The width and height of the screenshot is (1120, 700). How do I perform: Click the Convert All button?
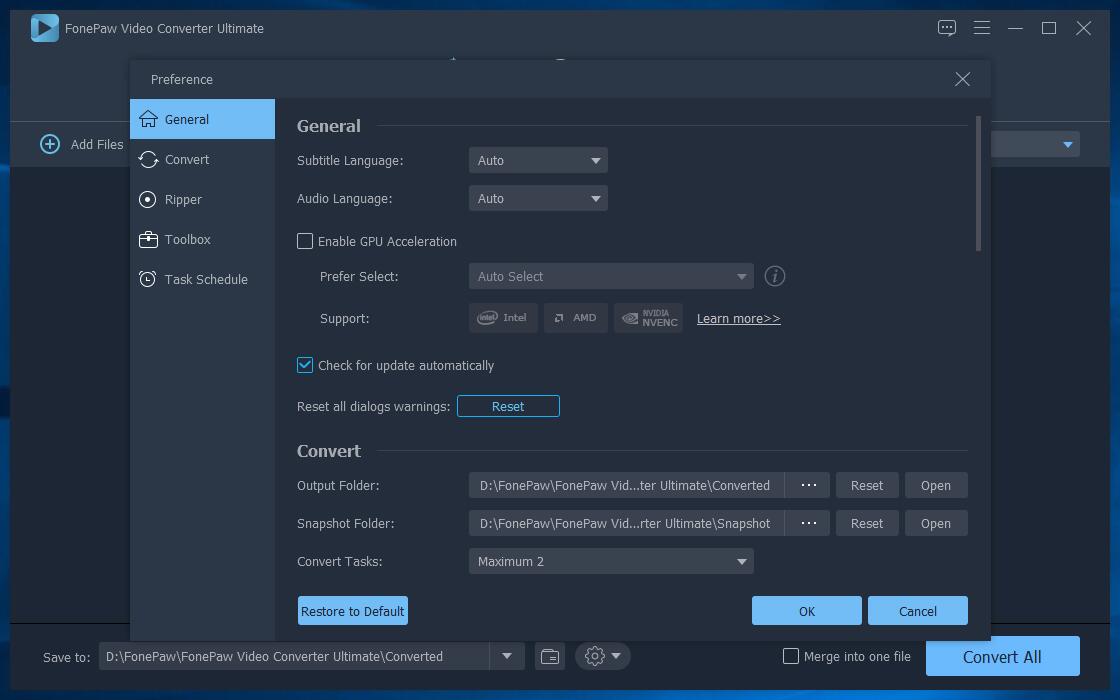[1002, 656]
